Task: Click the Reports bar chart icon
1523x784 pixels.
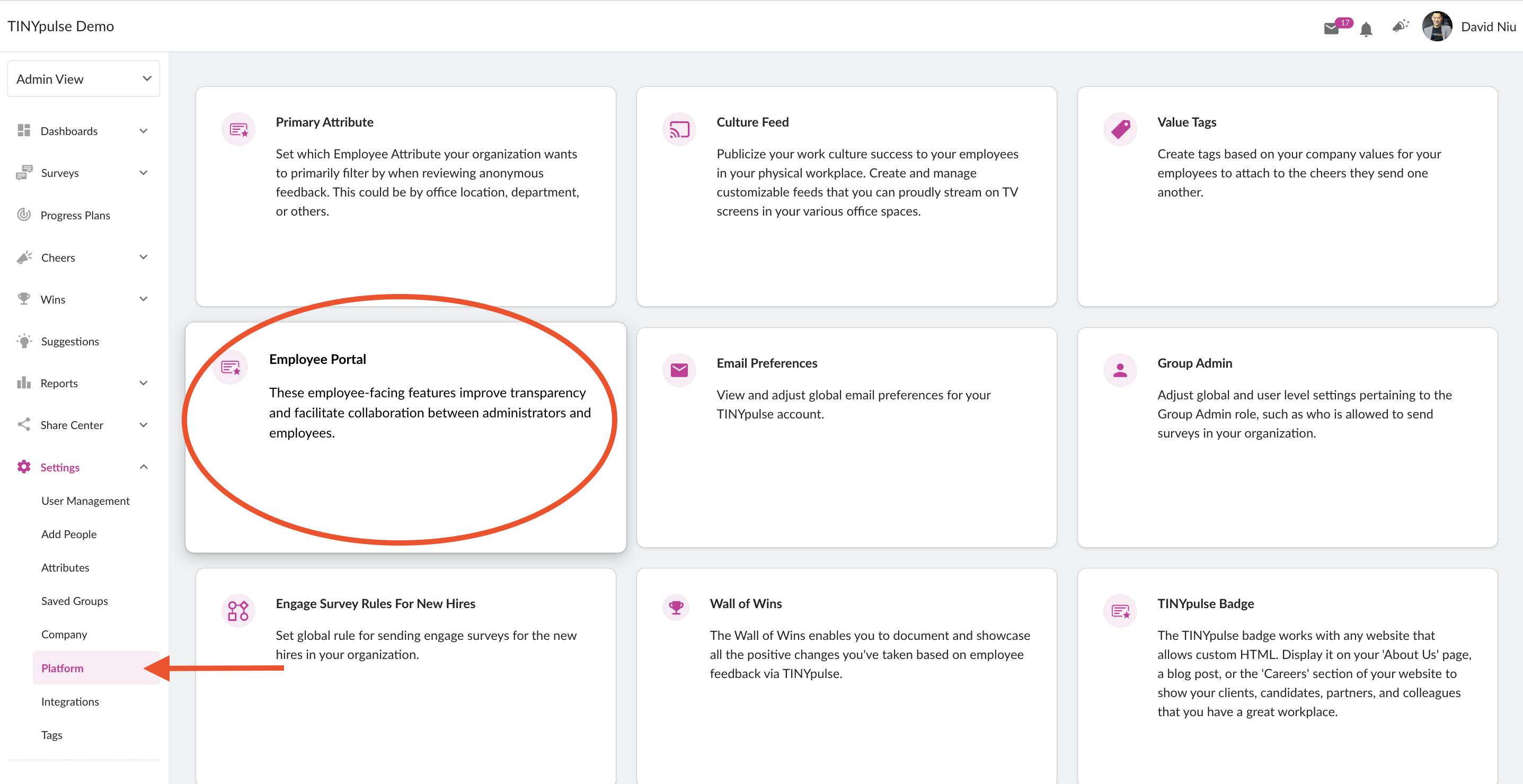Action: click(24, 383)
